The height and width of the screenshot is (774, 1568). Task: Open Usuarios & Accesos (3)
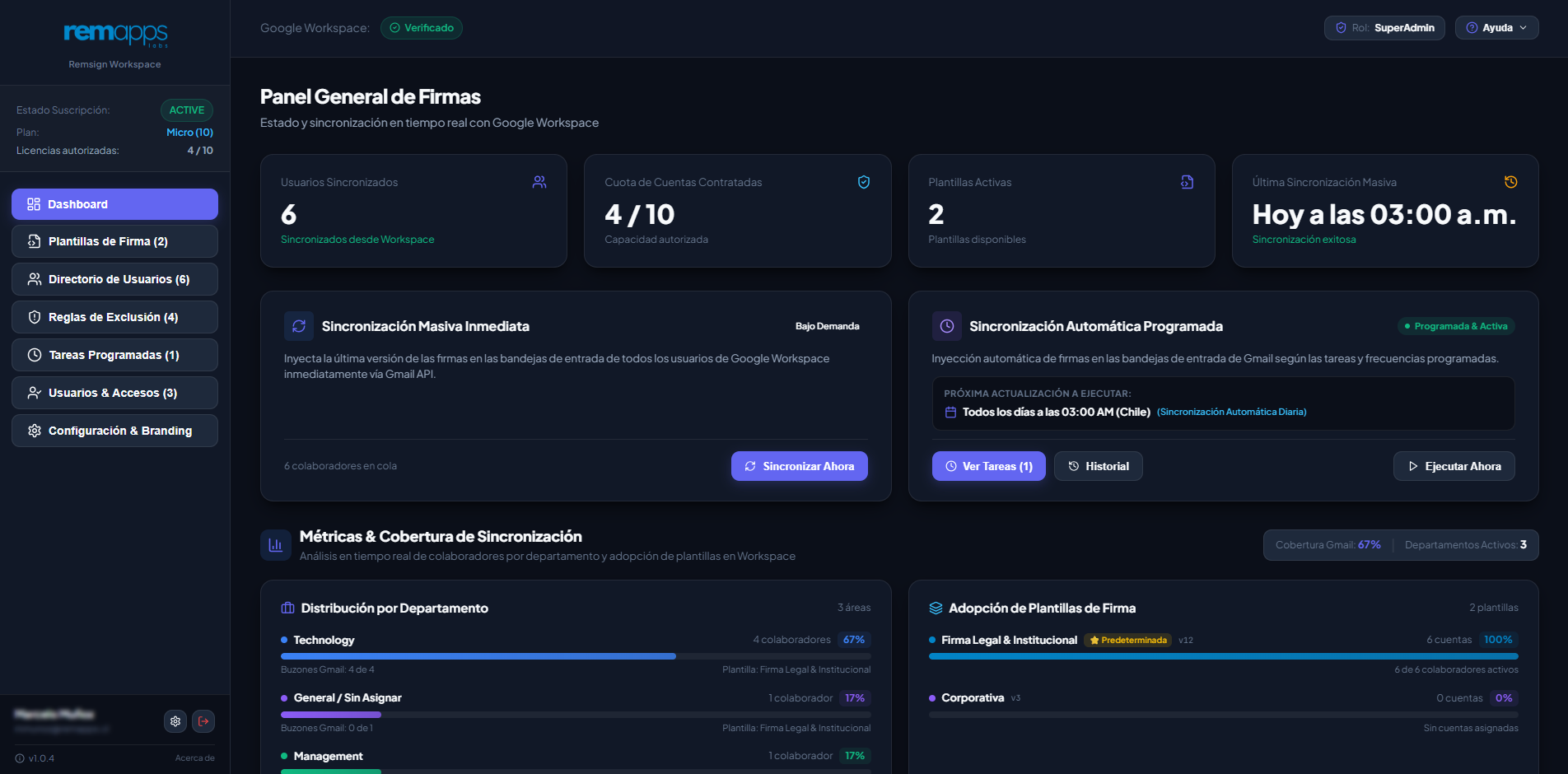point(114,393)
